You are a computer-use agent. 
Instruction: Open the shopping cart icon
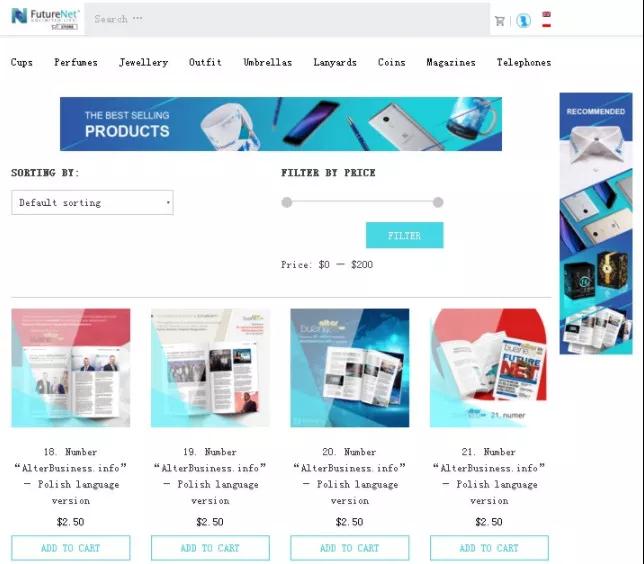(x=499, y=21)
